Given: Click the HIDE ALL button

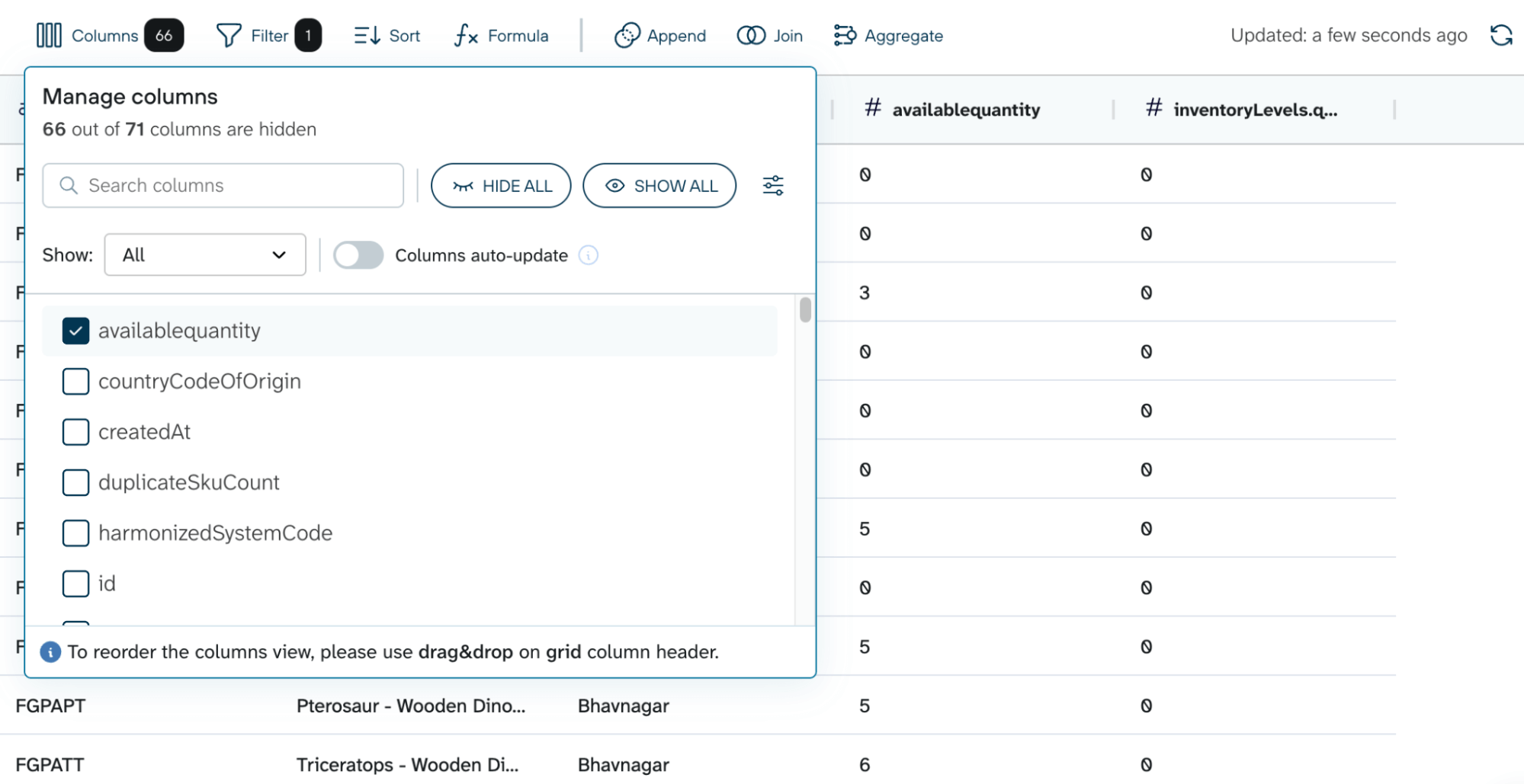Looking at the screenshot, I should click(501, 185).
